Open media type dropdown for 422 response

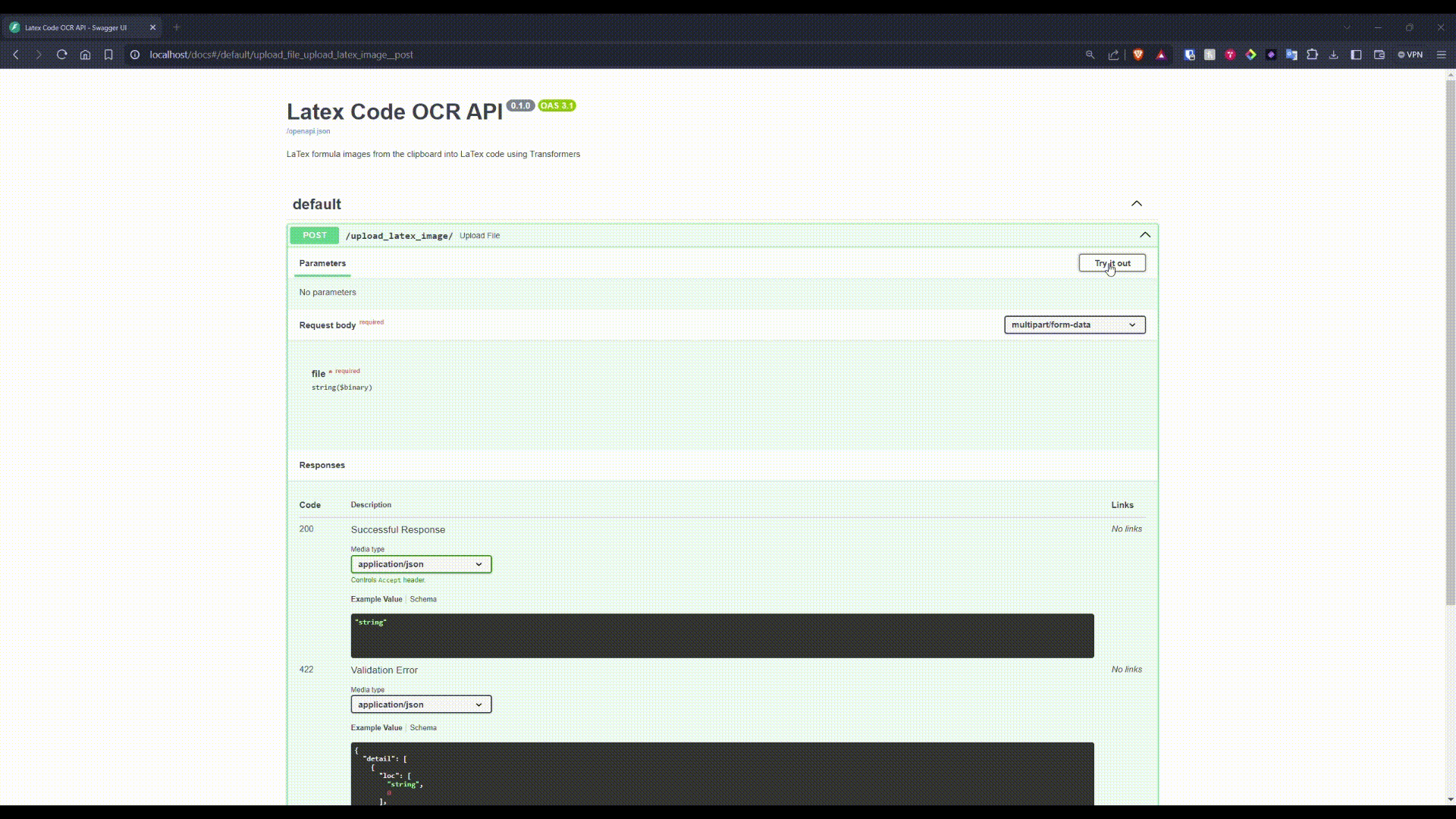[421, 704]
